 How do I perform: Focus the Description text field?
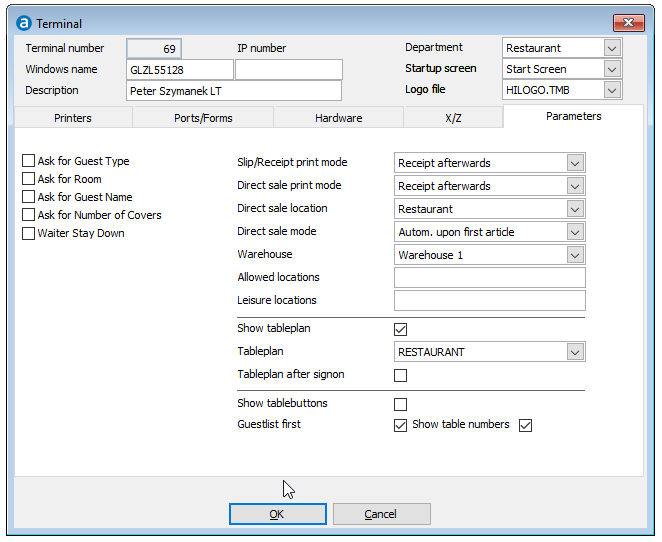(234, 91)
